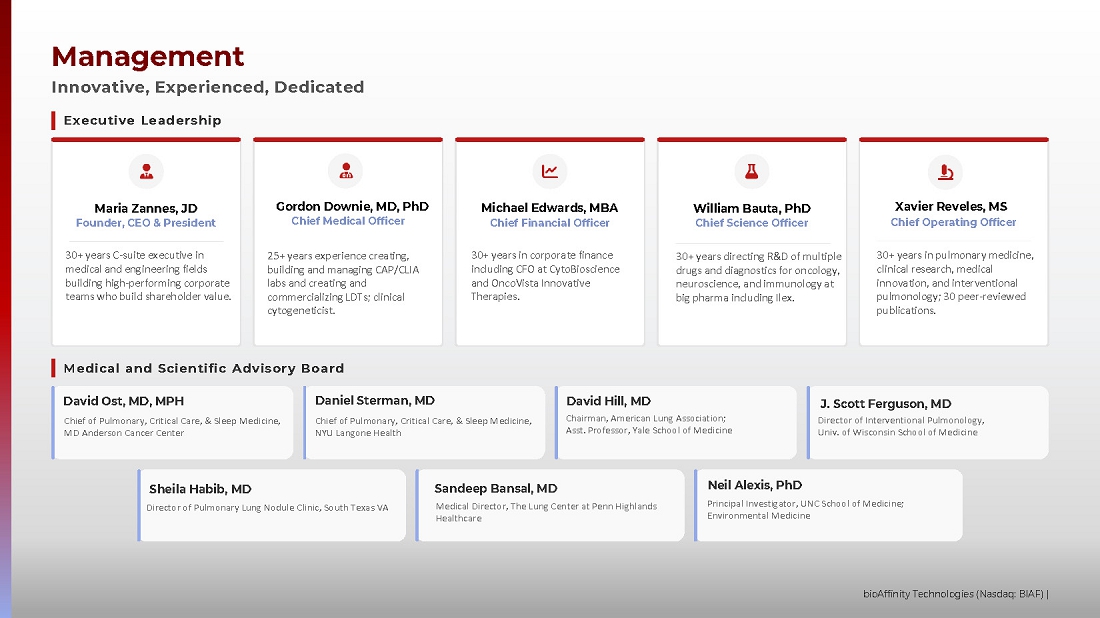Select the Management slide title

[148, 56]
